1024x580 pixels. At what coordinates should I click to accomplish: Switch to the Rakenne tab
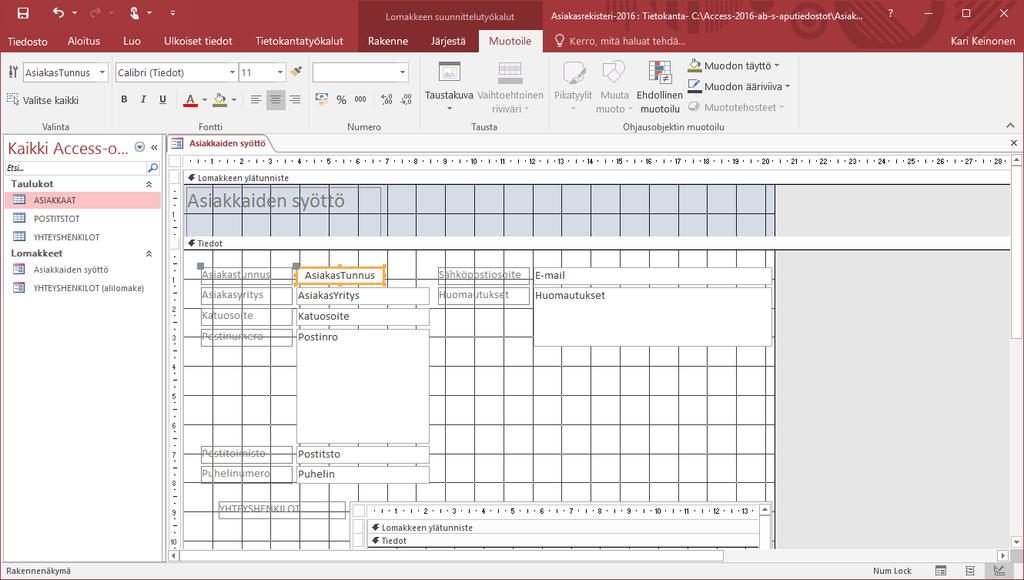click(x=388, y=41)
